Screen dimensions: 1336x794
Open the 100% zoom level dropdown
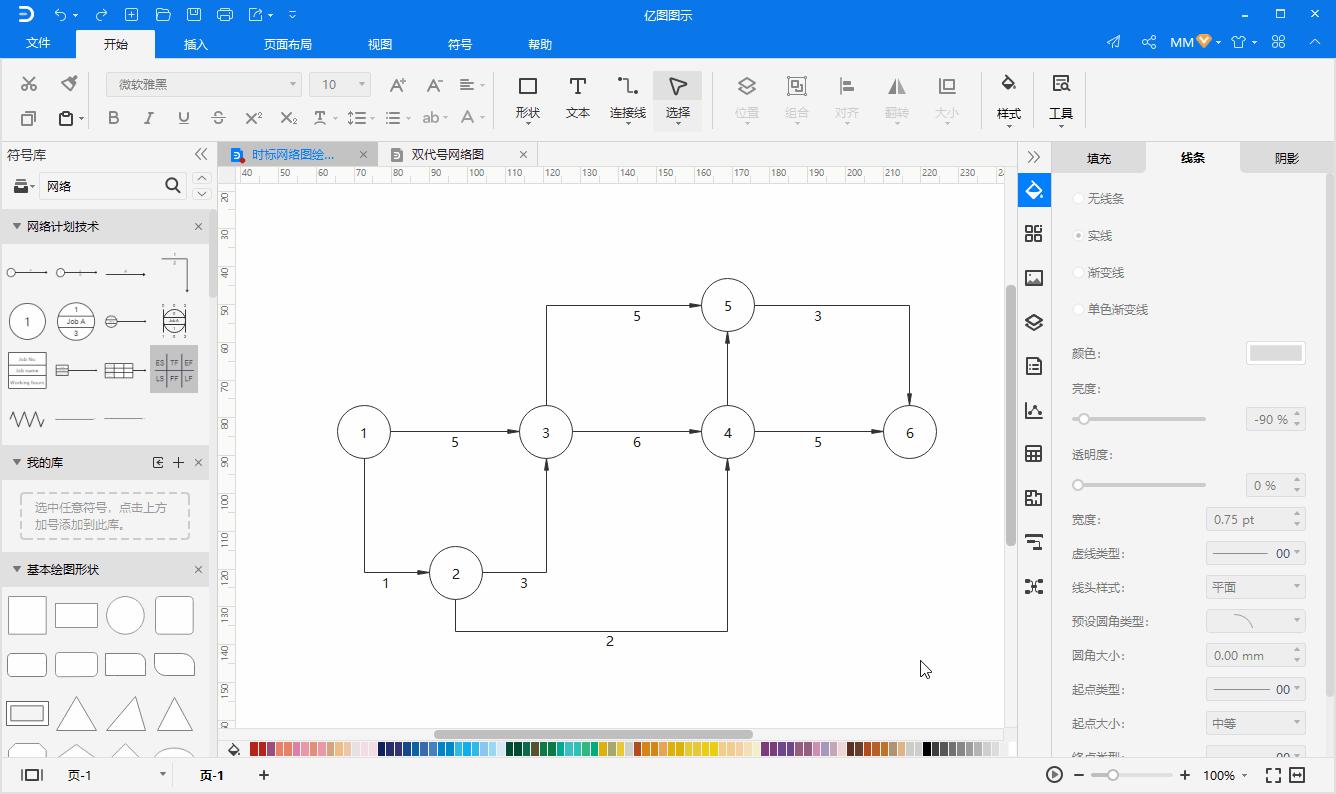tap(1225, 775)
